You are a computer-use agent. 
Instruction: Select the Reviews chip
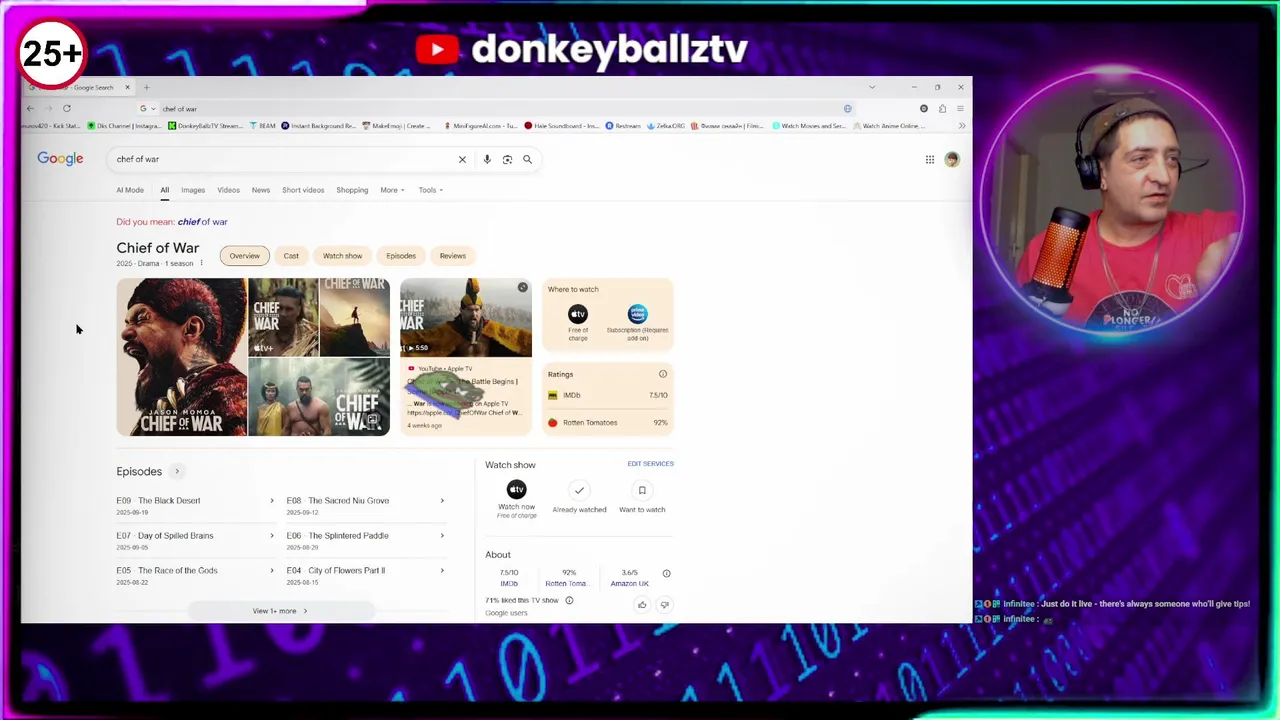452,256
